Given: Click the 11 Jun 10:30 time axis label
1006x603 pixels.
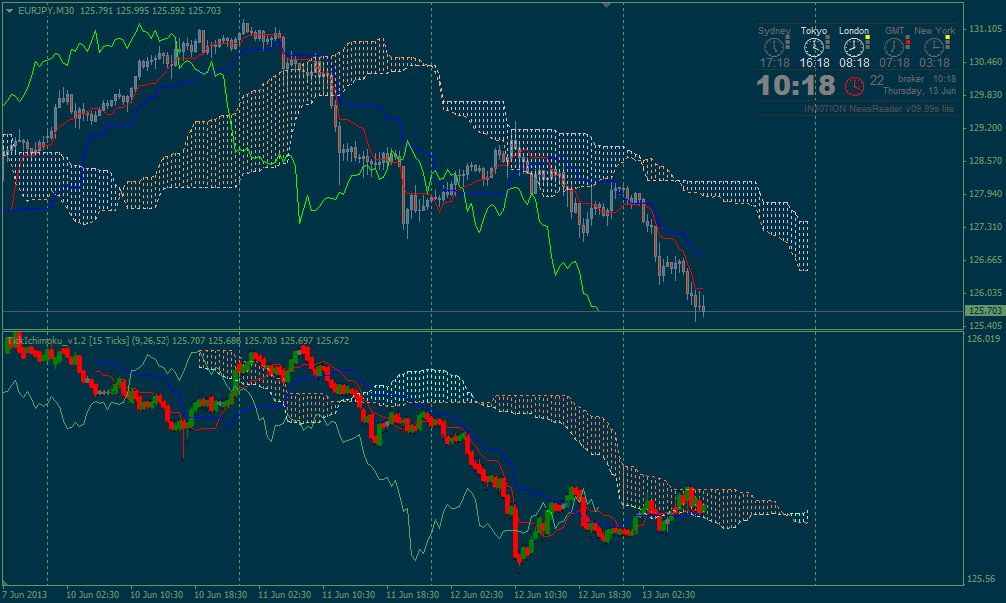Looking at the screenshot, I should coord(348,595).
